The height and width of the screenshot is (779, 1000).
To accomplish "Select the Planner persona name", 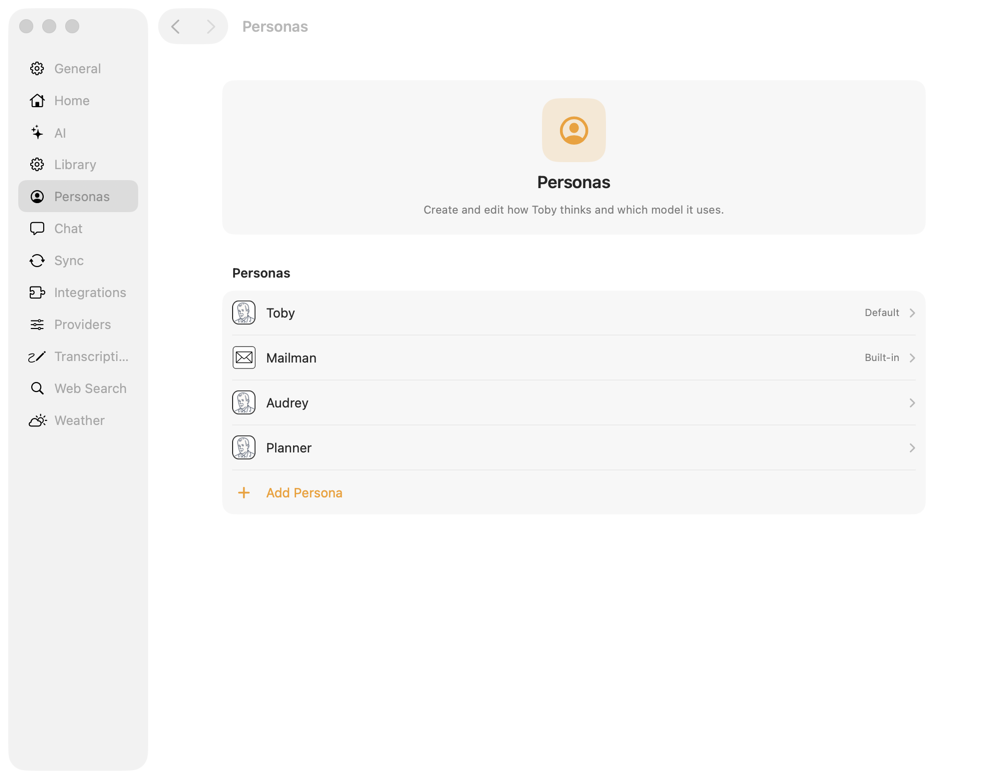I will pyautogui.click(x=289, y=448).
